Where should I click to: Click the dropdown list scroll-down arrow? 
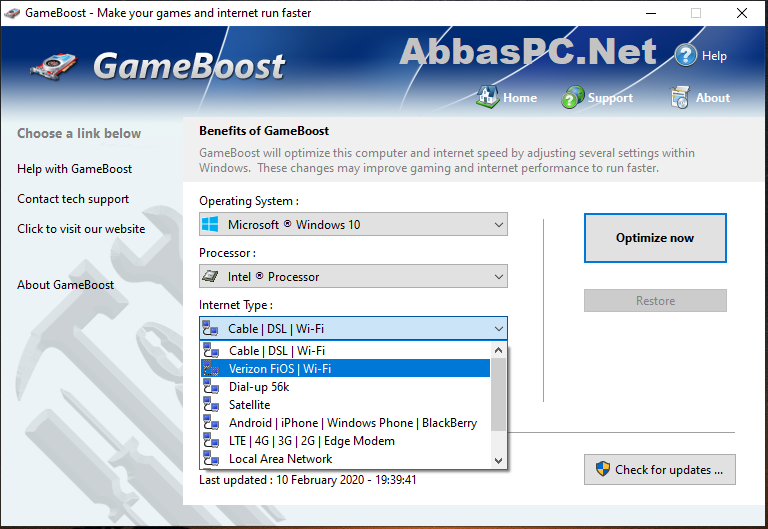tap(499, 460)
